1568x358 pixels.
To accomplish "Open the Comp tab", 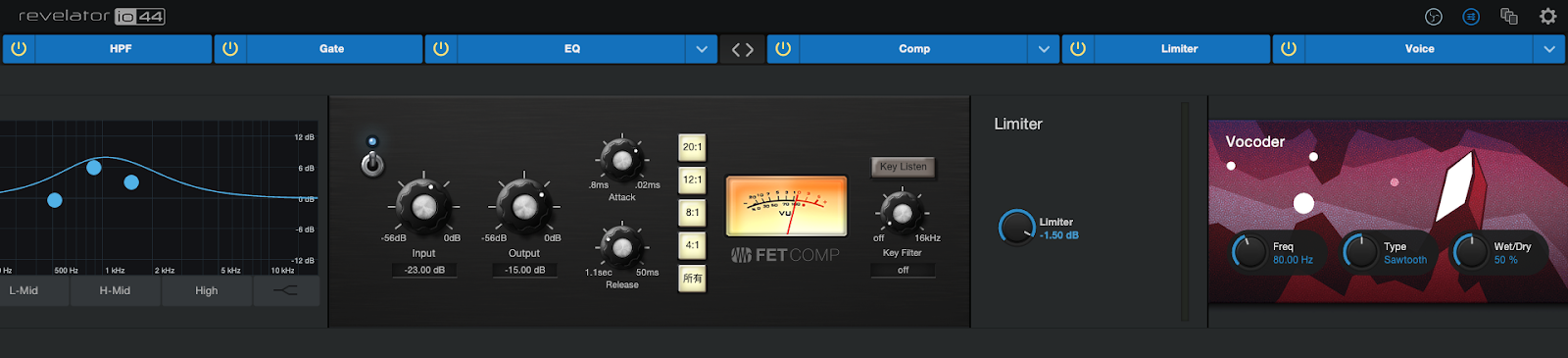I will tap(914, 49).
